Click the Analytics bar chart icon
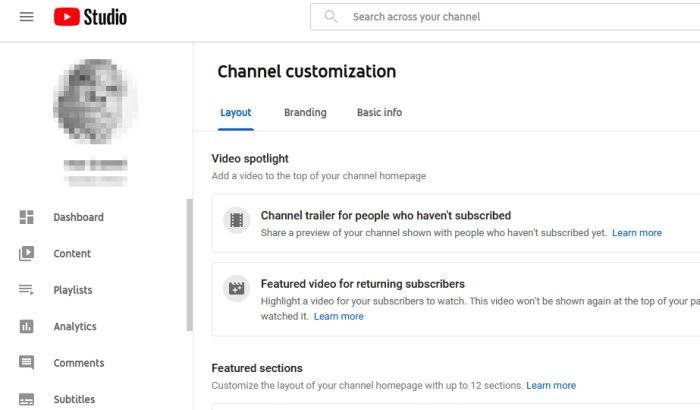Image resolution: width=700 pixels, height=410 pixels. 26,326
